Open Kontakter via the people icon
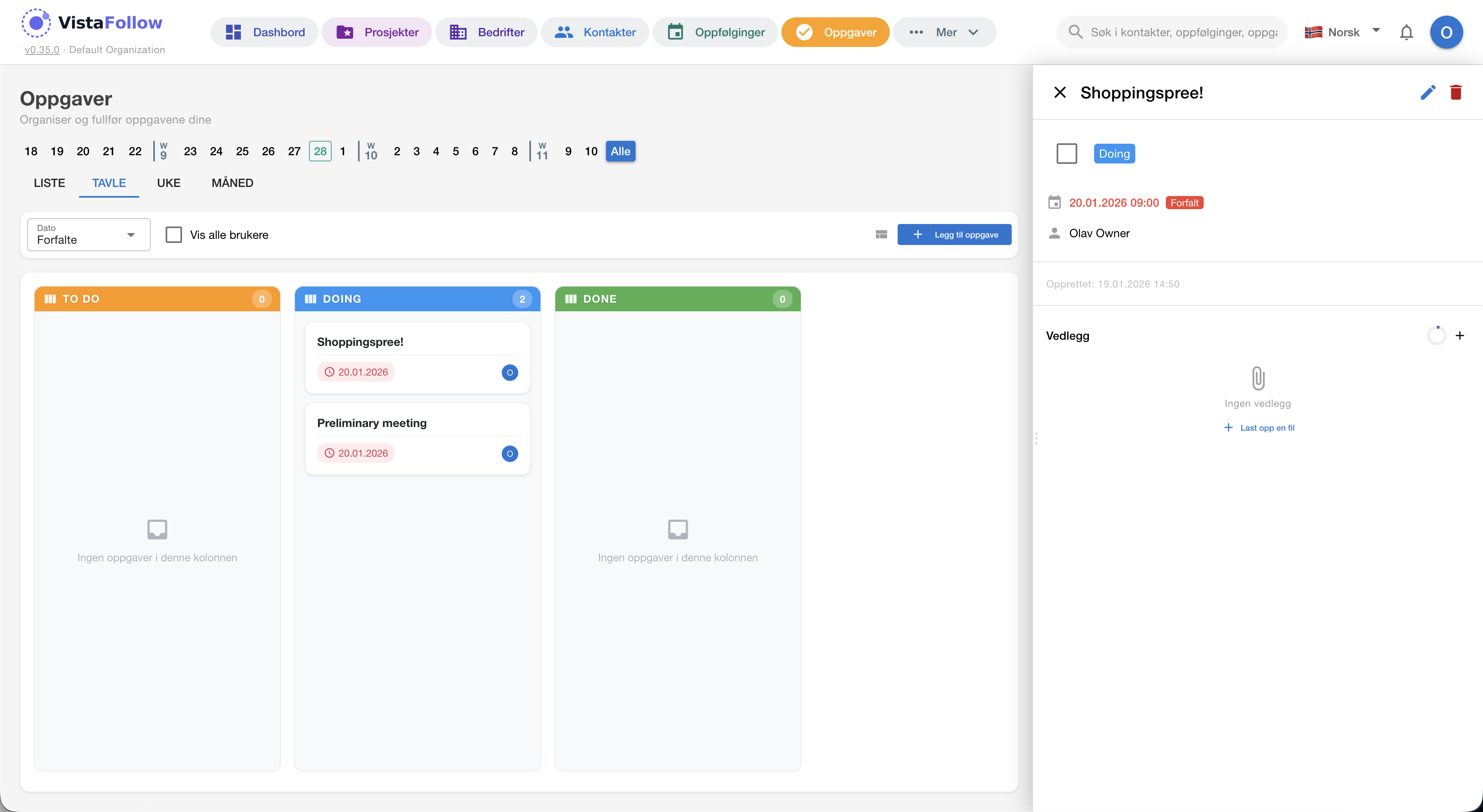 click(565, 32)
